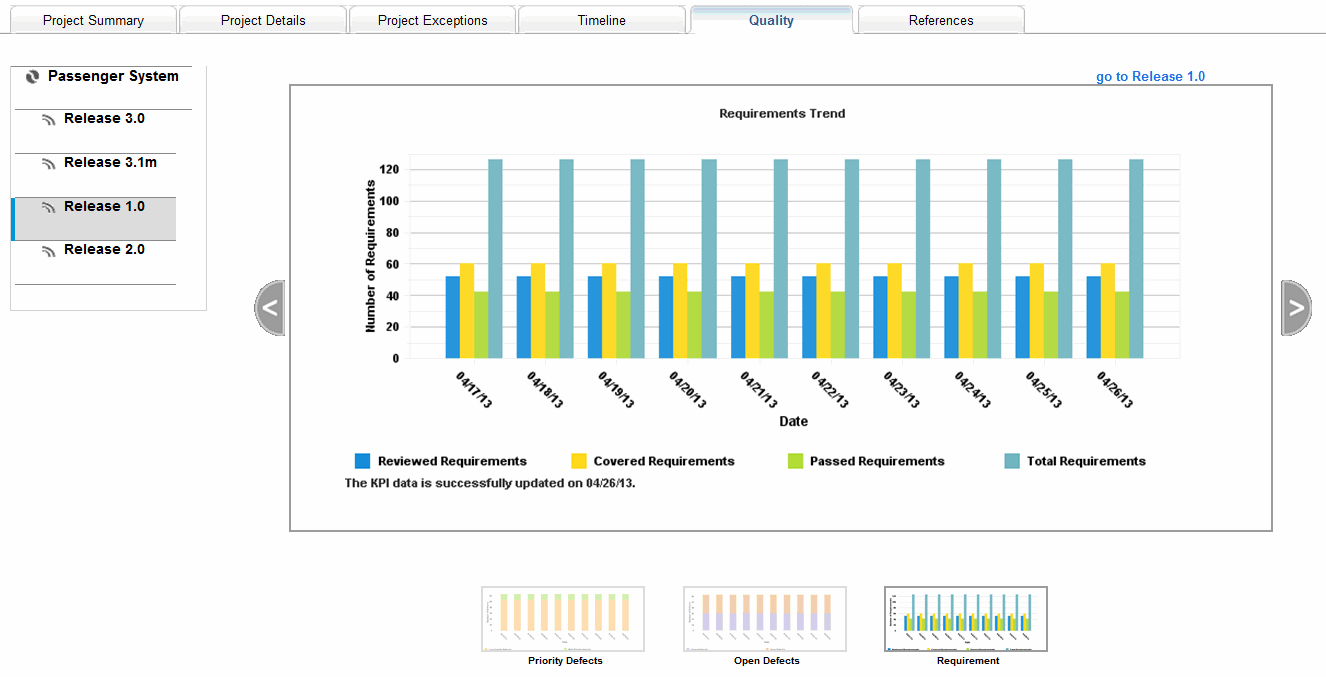Open the Project Summary tab
1326x677 pixels.
click(93, 20)
